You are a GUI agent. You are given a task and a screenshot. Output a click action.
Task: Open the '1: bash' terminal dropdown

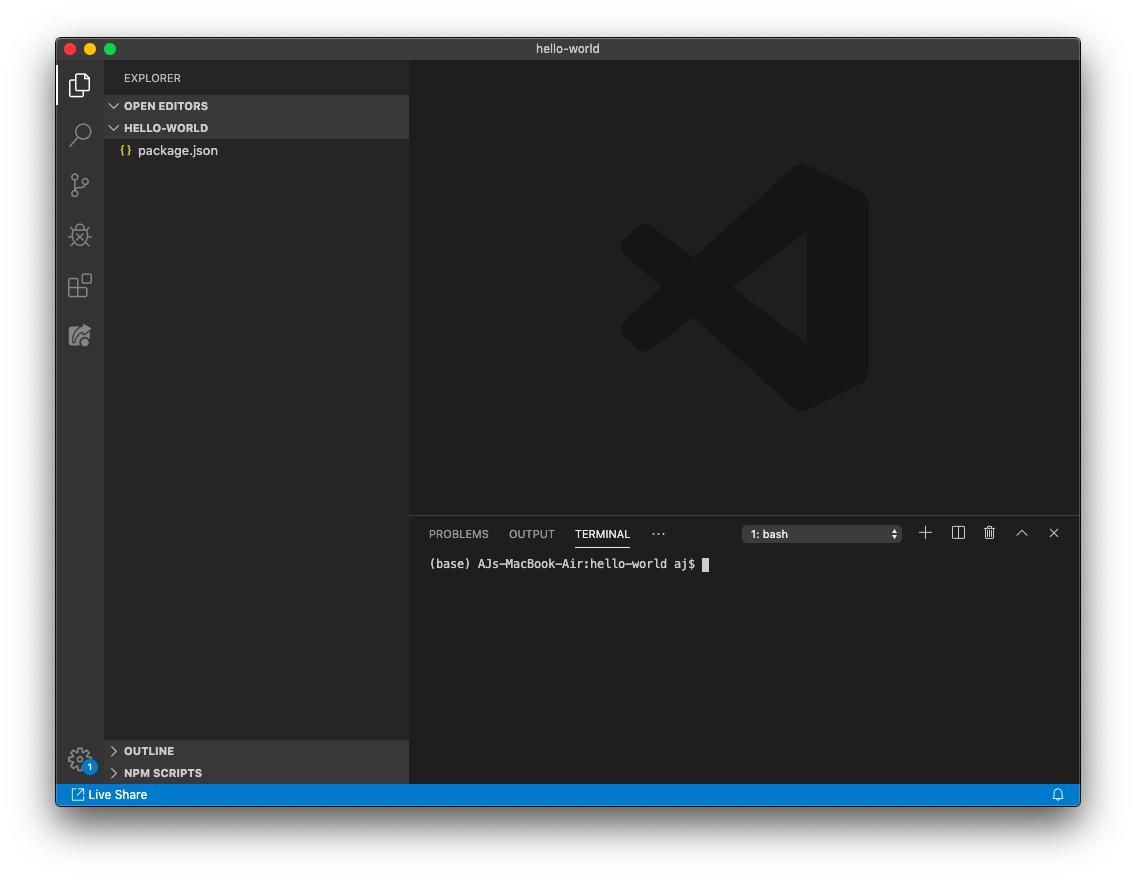[822, 534]
